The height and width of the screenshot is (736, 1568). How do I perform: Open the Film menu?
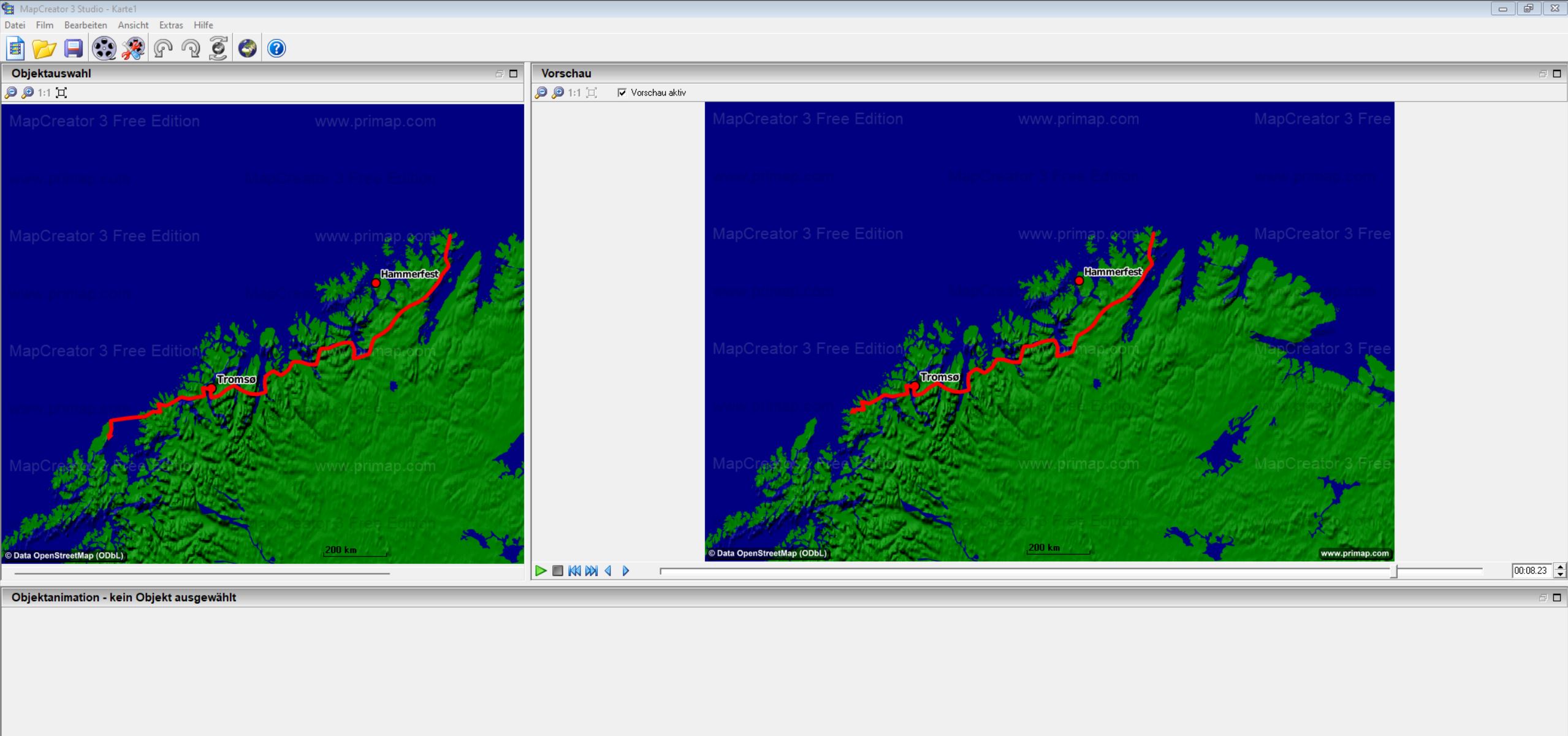tap(44, 25)
